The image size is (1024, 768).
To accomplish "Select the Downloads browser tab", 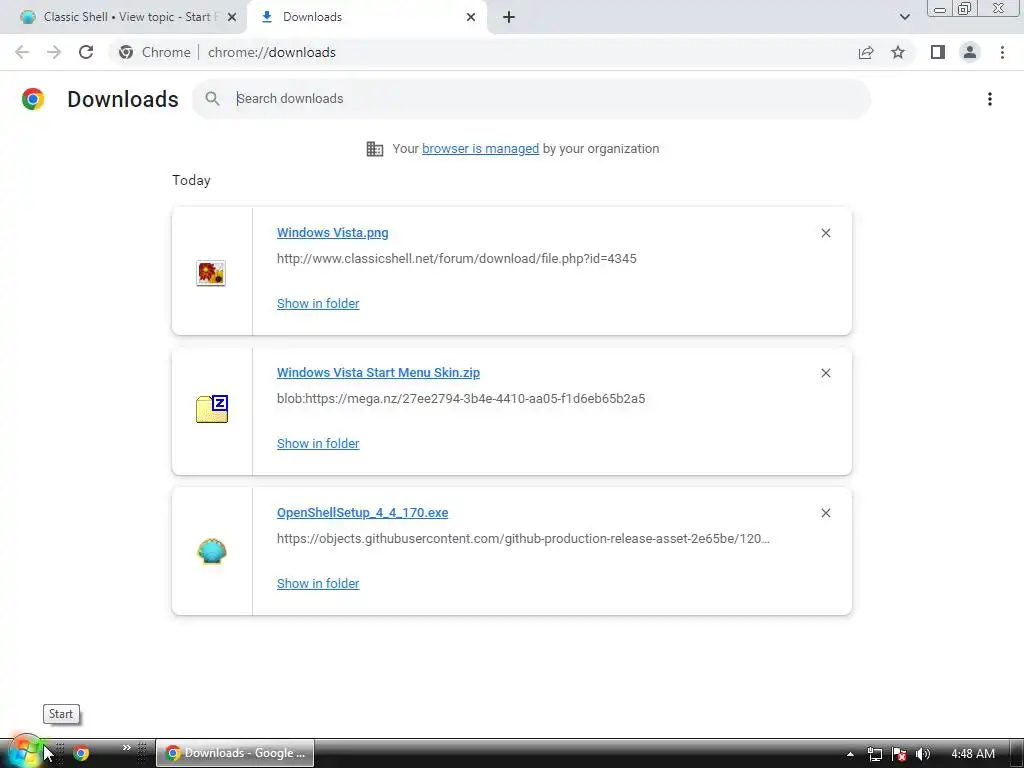I will [366, 17].
